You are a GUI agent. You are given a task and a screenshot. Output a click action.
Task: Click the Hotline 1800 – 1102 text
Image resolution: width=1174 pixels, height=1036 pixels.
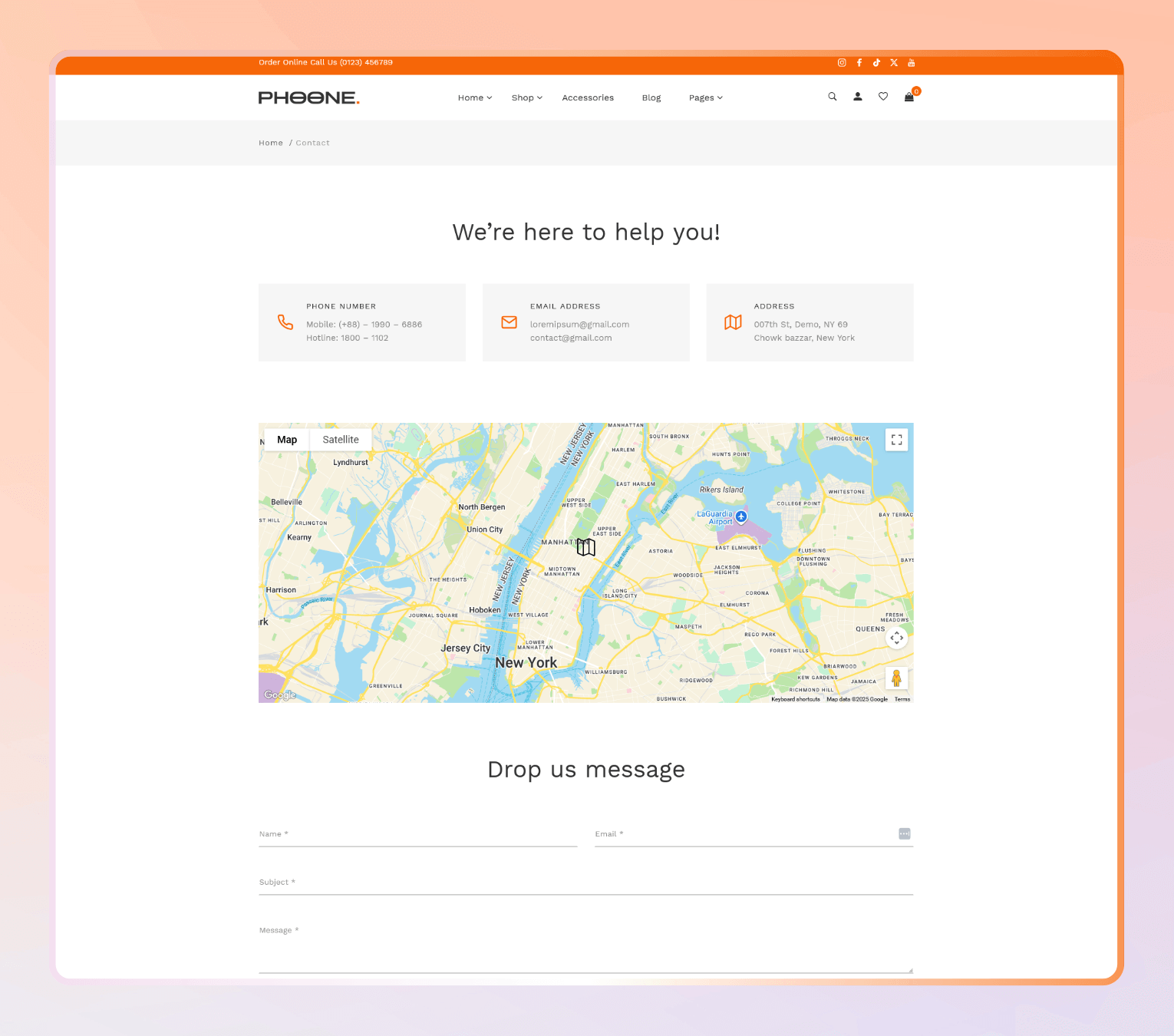click(348, 338)
